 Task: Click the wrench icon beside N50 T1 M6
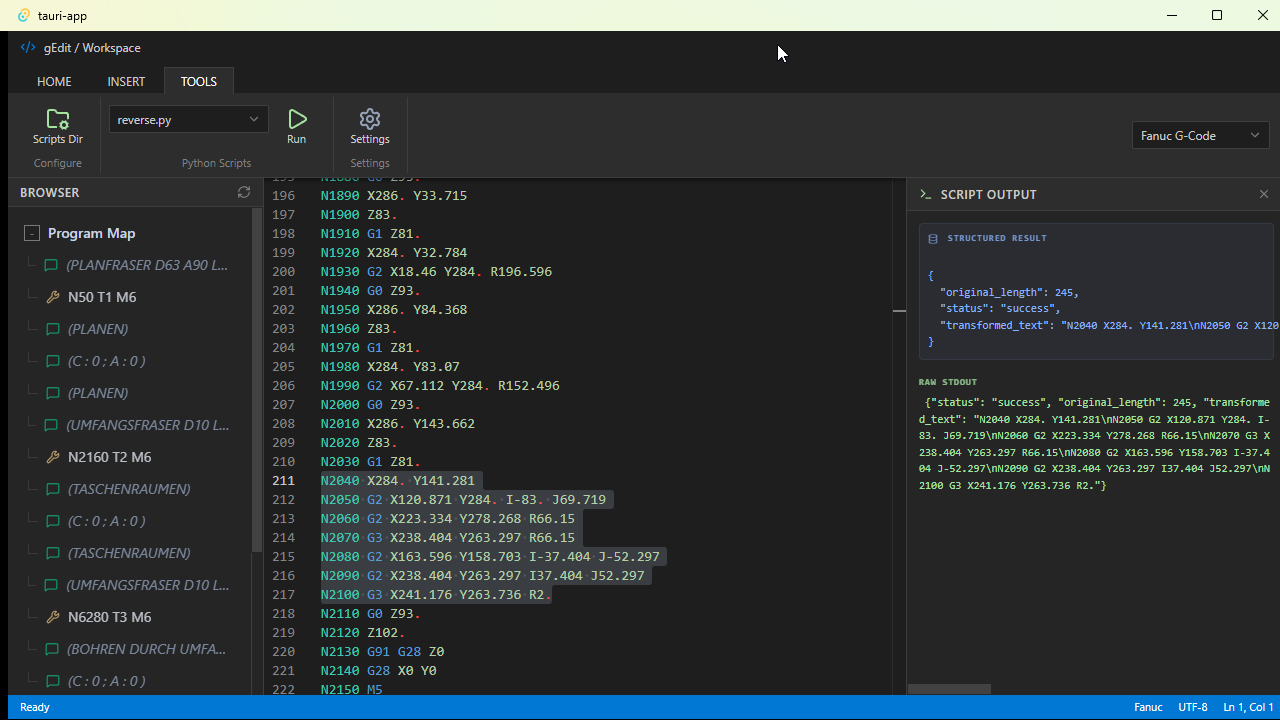[54, 297]
